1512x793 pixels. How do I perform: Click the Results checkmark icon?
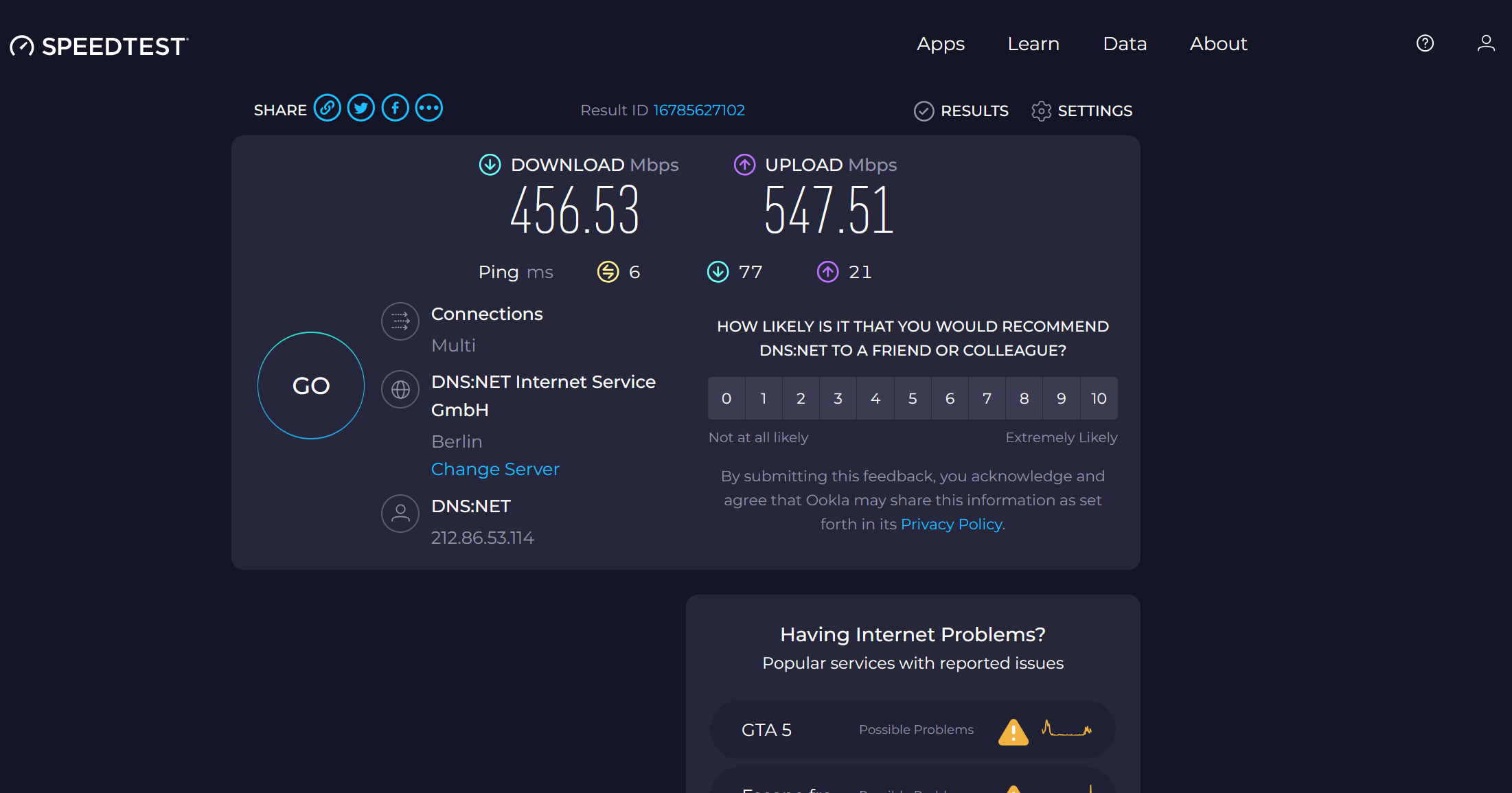tap(924, 111)
